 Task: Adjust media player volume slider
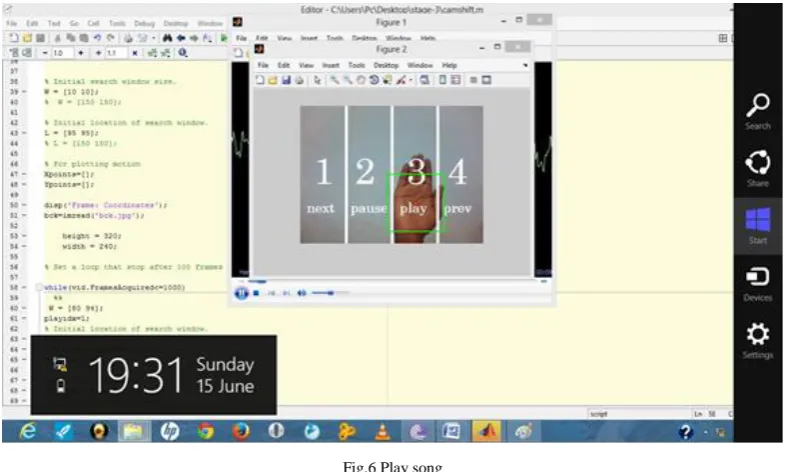coord(330,293)
